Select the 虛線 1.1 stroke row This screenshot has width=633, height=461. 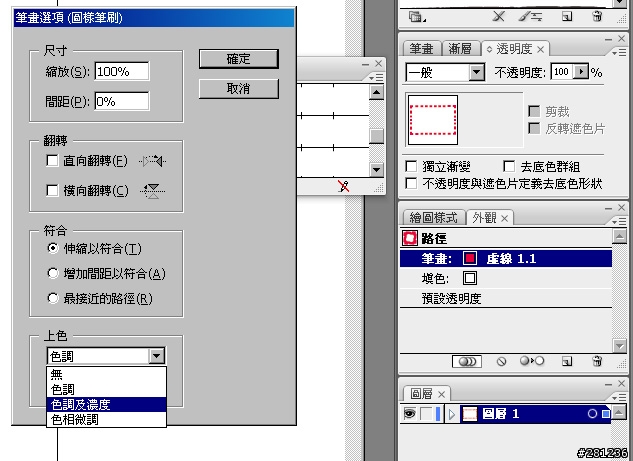coord(506,258)
